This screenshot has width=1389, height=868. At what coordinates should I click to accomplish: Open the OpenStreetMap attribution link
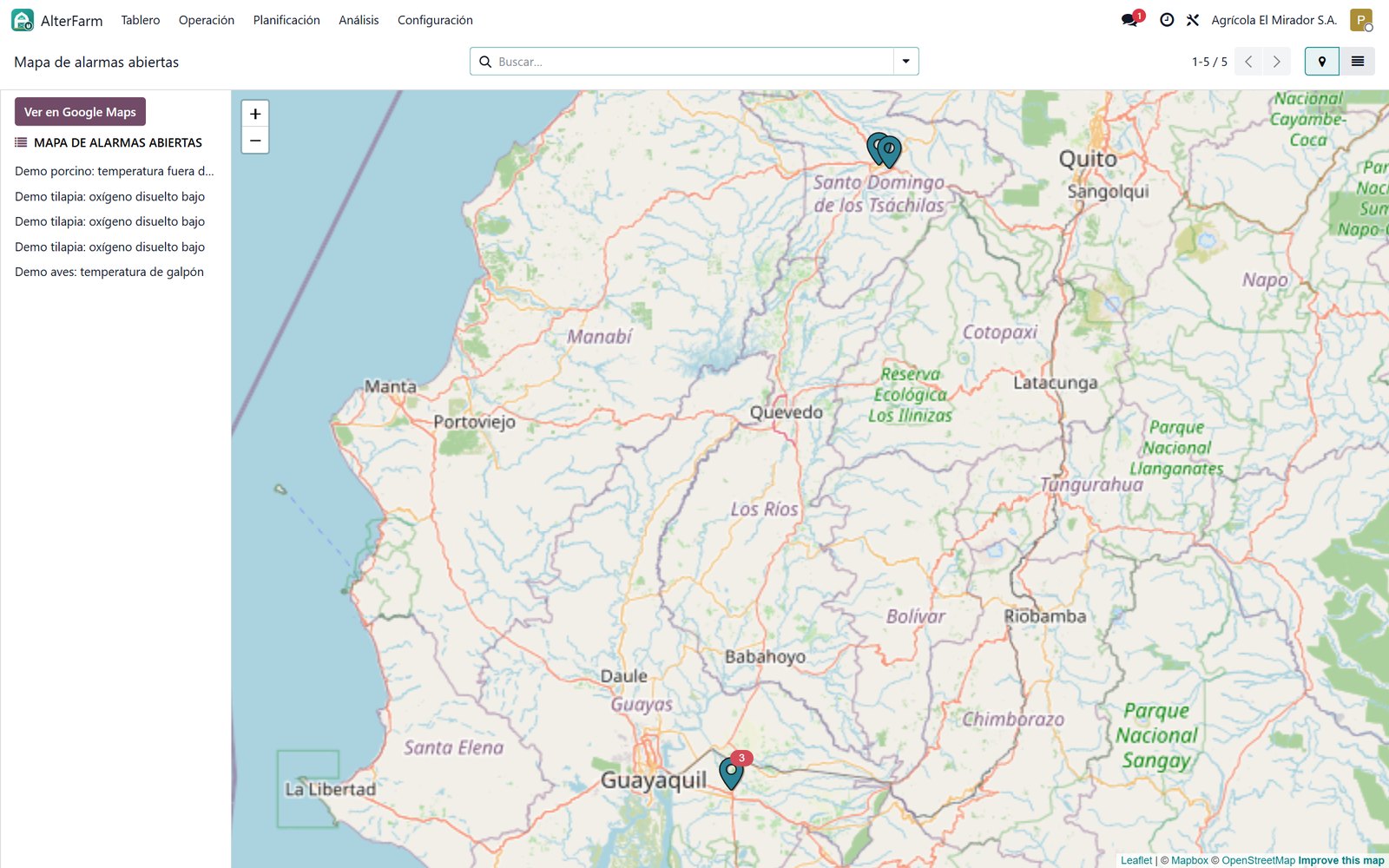(x=1258, y=860)
